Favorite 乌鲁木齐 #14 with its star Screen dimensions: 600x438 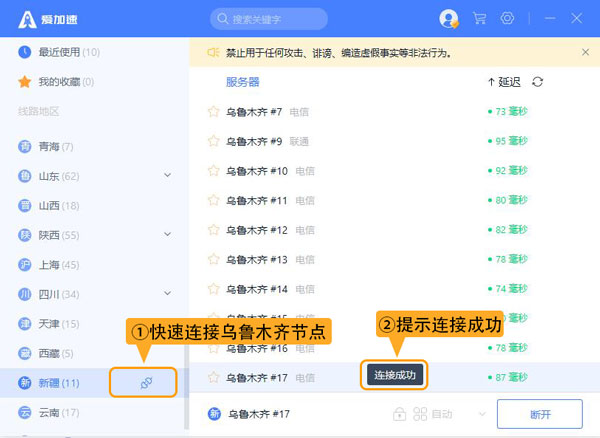[x=214, y=288]
